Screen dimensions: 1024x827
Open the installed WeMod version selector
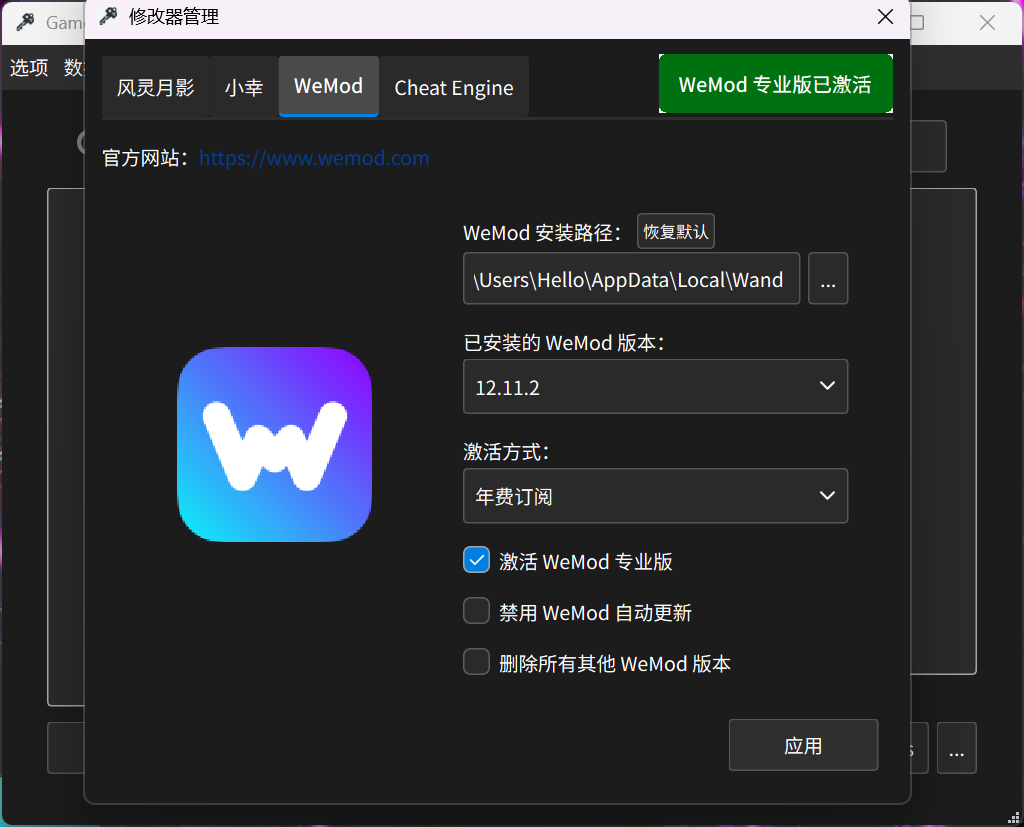(655, 386)
